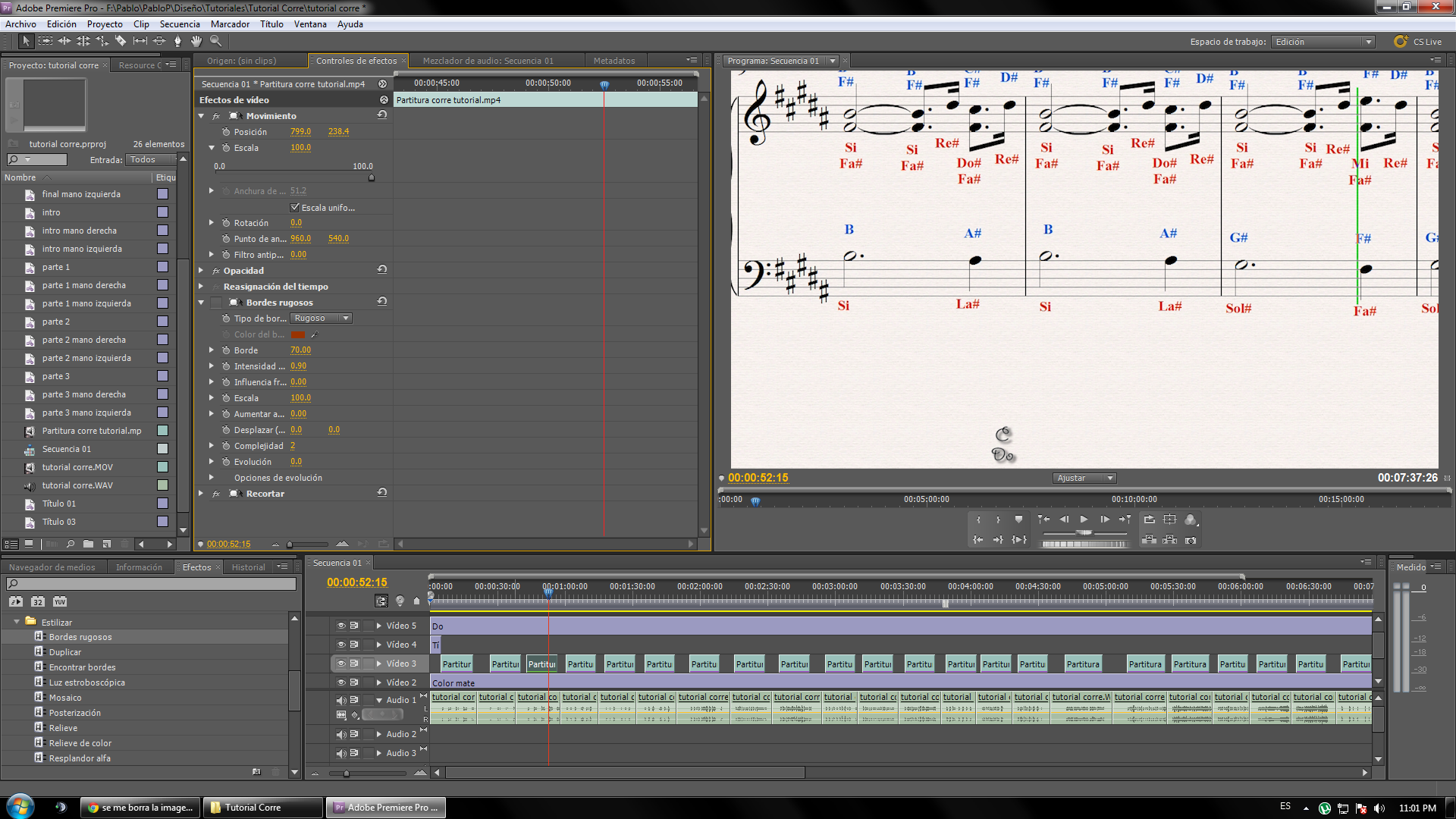Click the Safe Margins icon
Image resolution: width=1456 pixels, height=819 pixels.
[x=1169, y=519]
